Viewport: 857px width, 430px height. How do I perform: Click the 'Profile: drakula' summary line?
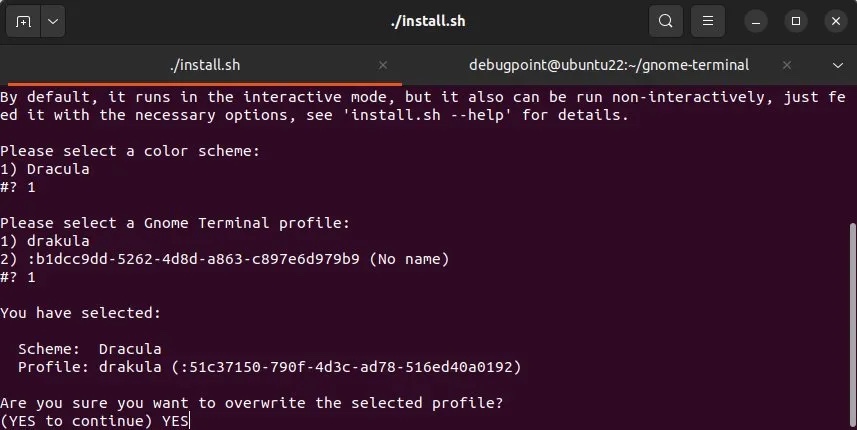coord(270,367)
